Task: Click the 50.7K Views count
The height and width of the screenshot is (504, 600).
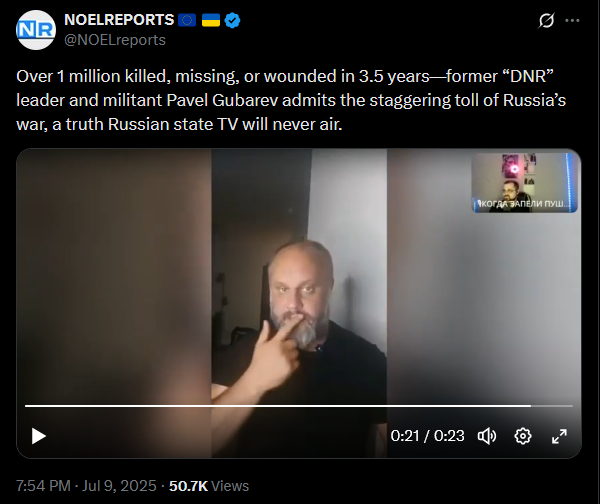Action: [209, 486]
